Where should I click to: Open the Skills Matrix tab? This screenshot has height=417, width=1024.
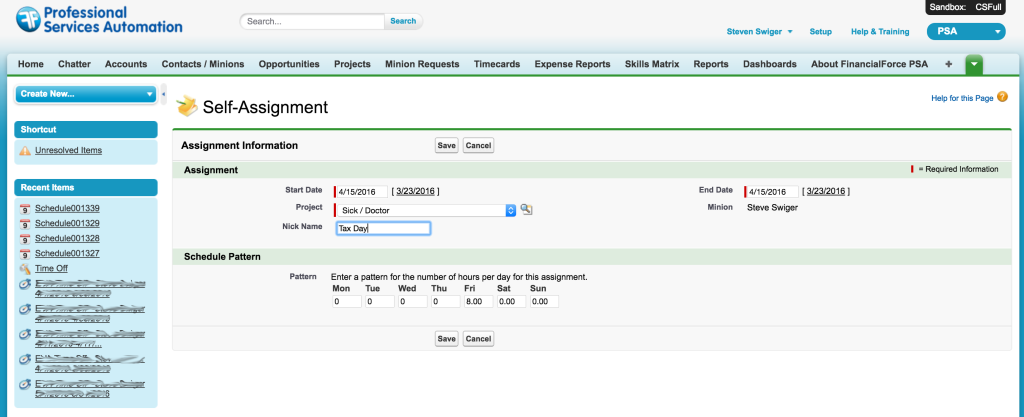(652, 64)
